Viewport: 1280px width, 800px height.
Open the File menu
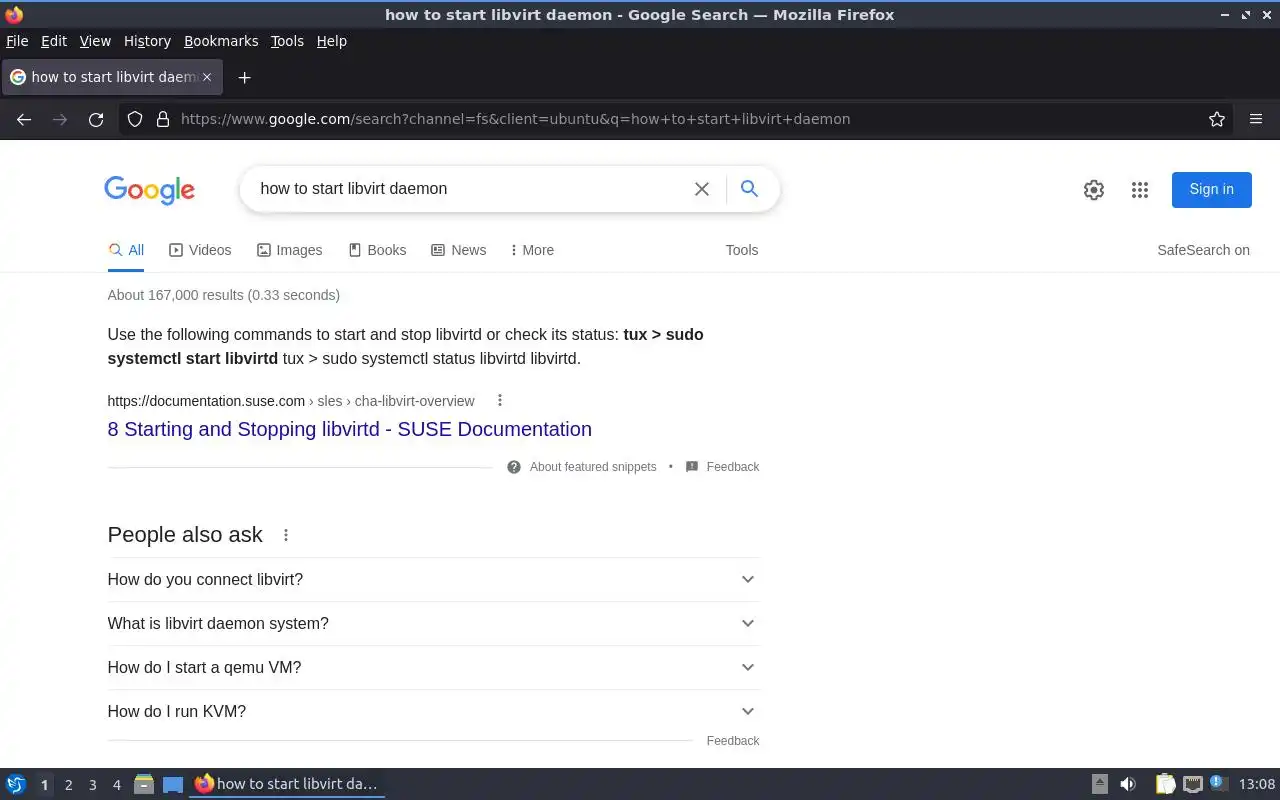[17, 41]
